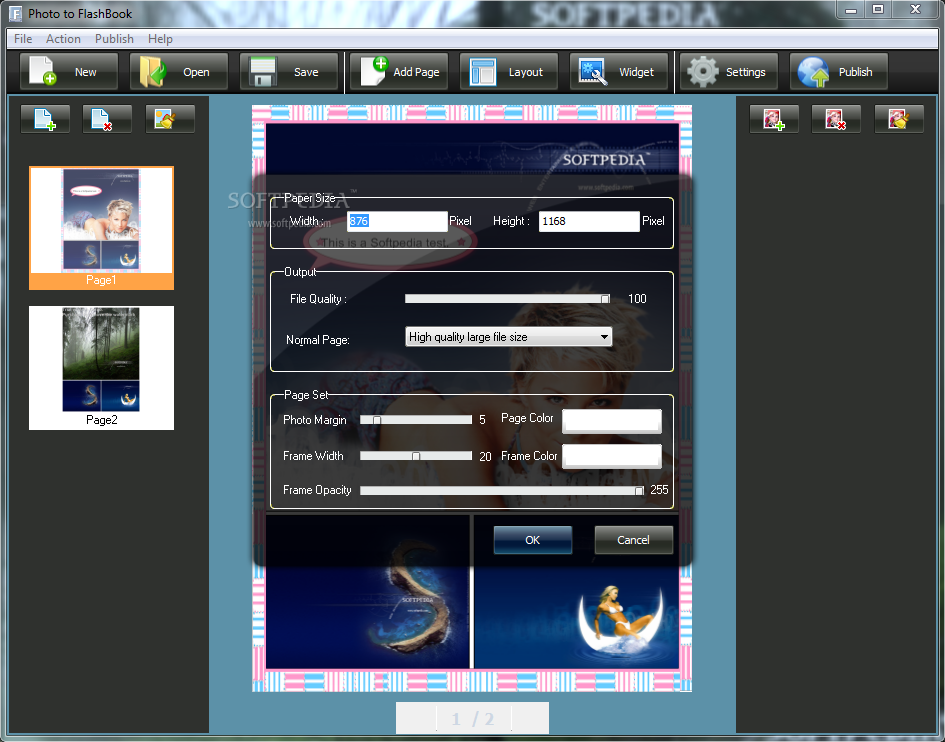Open the Action menu

[x=63, y=39]
